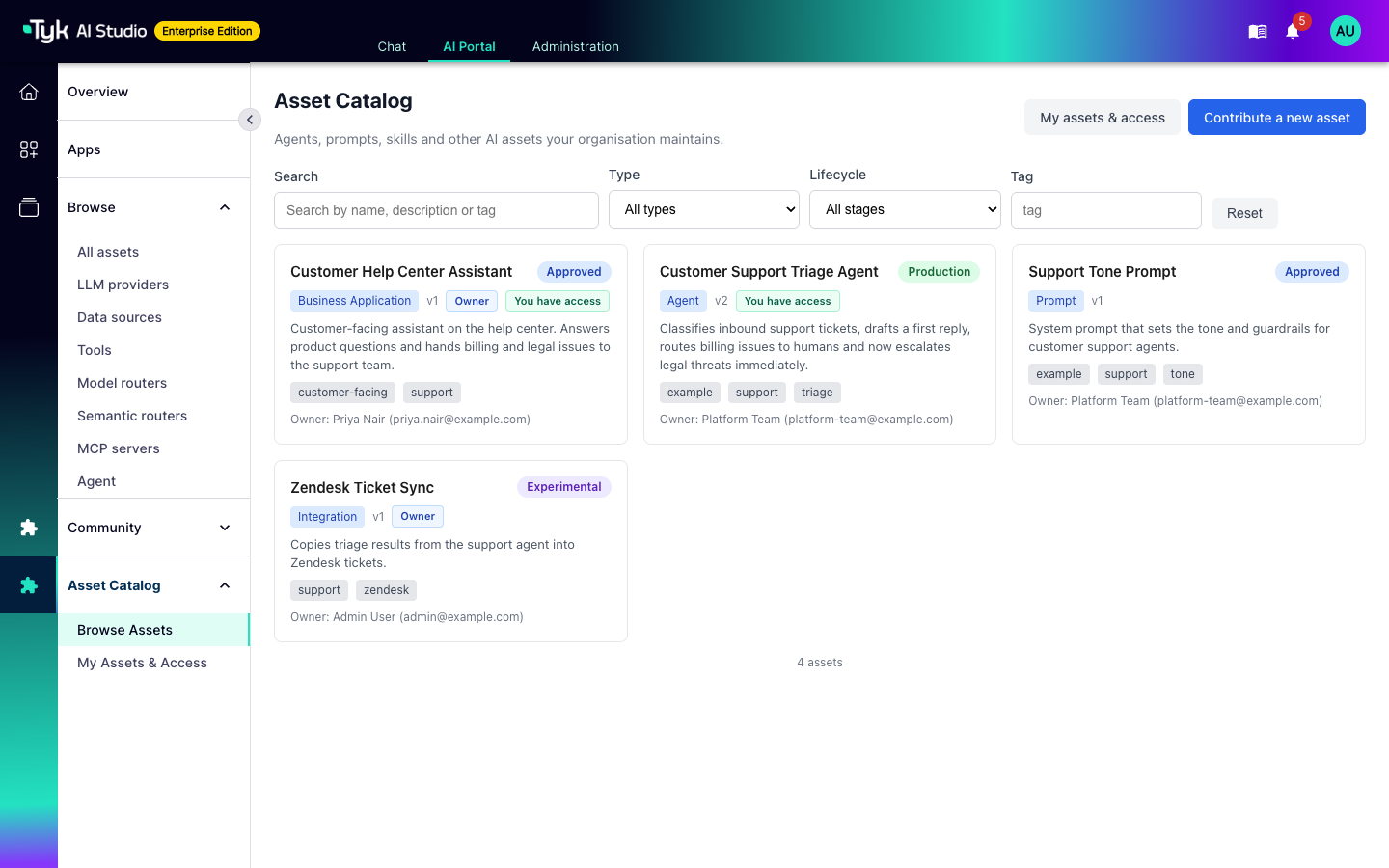Click the tone tag

(x=1183, y=374)
